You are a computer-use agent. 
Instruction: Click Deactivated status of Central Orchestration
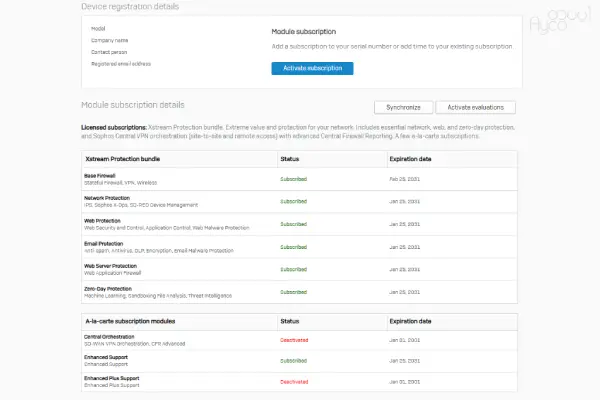pos(294,340)
